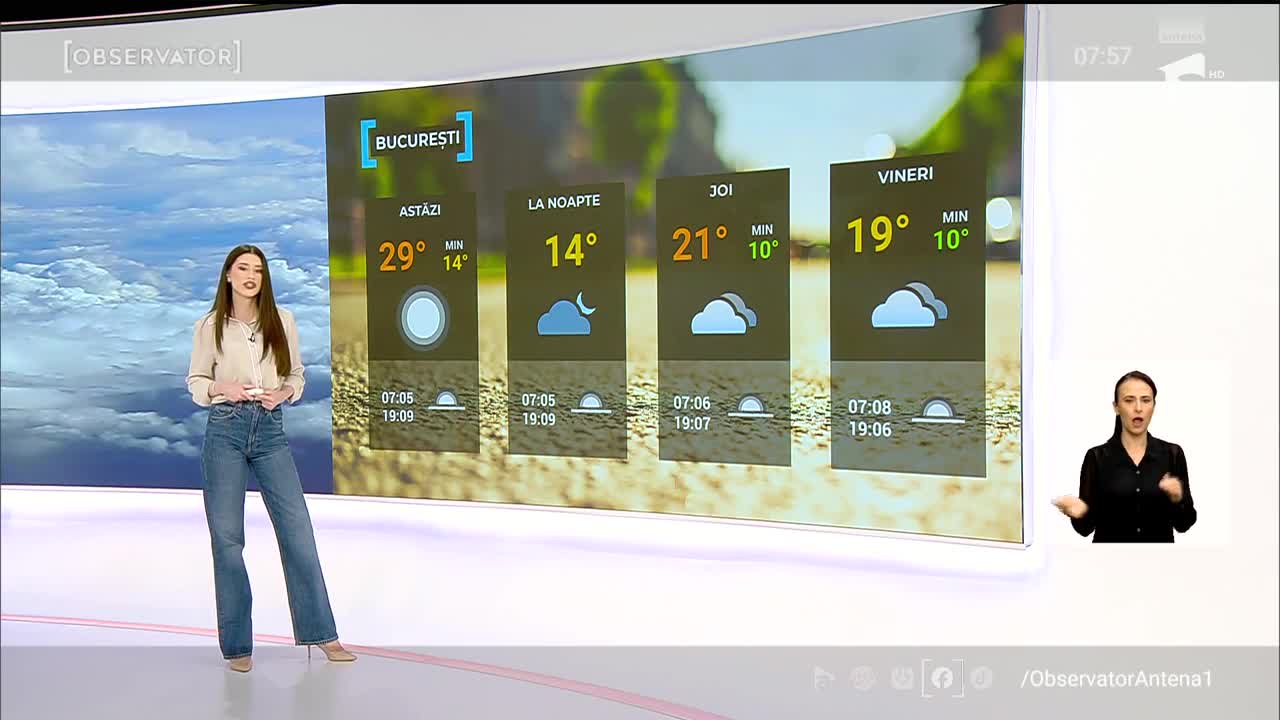Click the /ObservatorAntena1 handle text

click(1116, 679)
